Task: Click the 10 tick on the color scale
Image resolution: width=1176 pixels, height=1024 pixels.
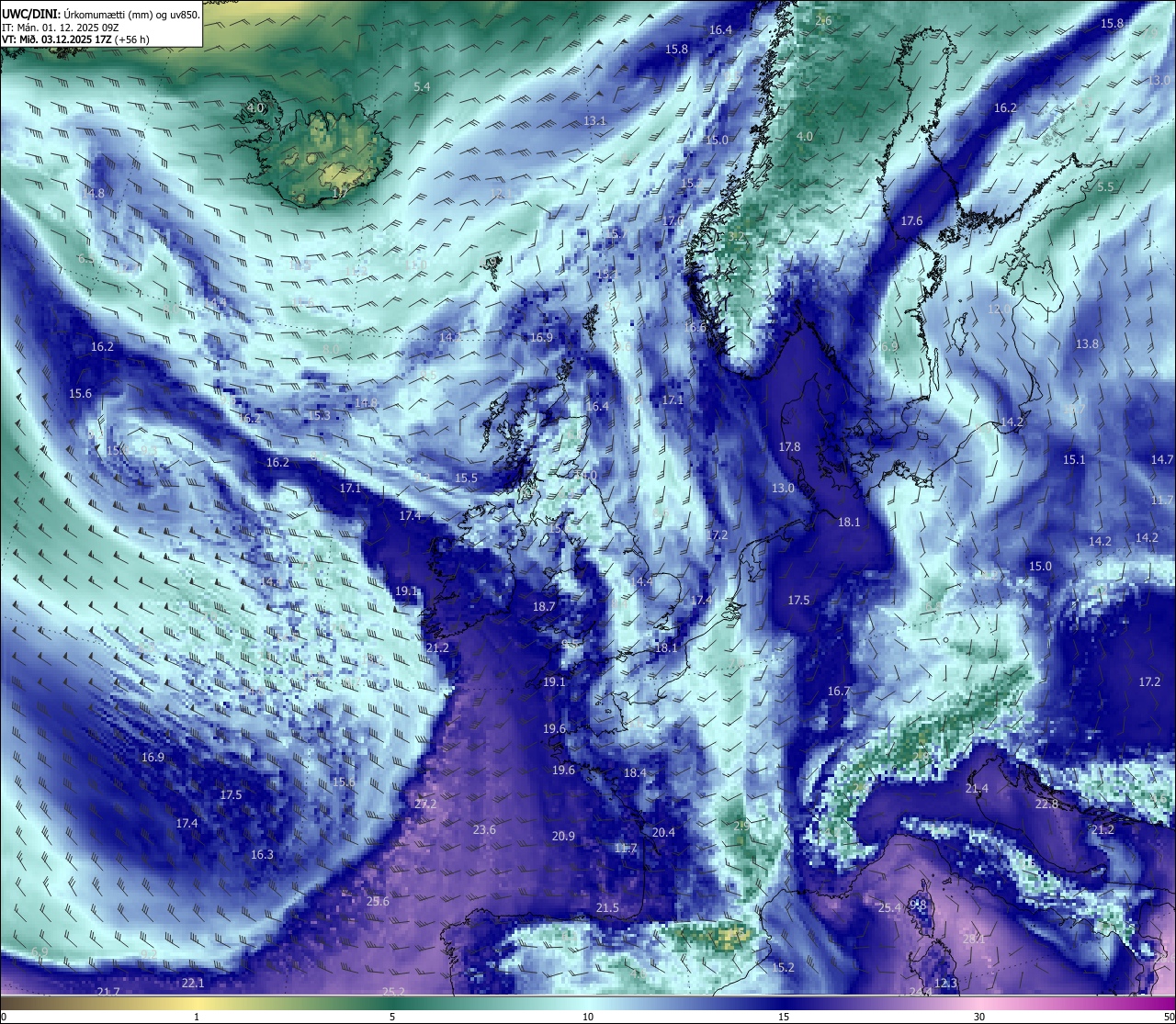Action: coord(588,1017)
